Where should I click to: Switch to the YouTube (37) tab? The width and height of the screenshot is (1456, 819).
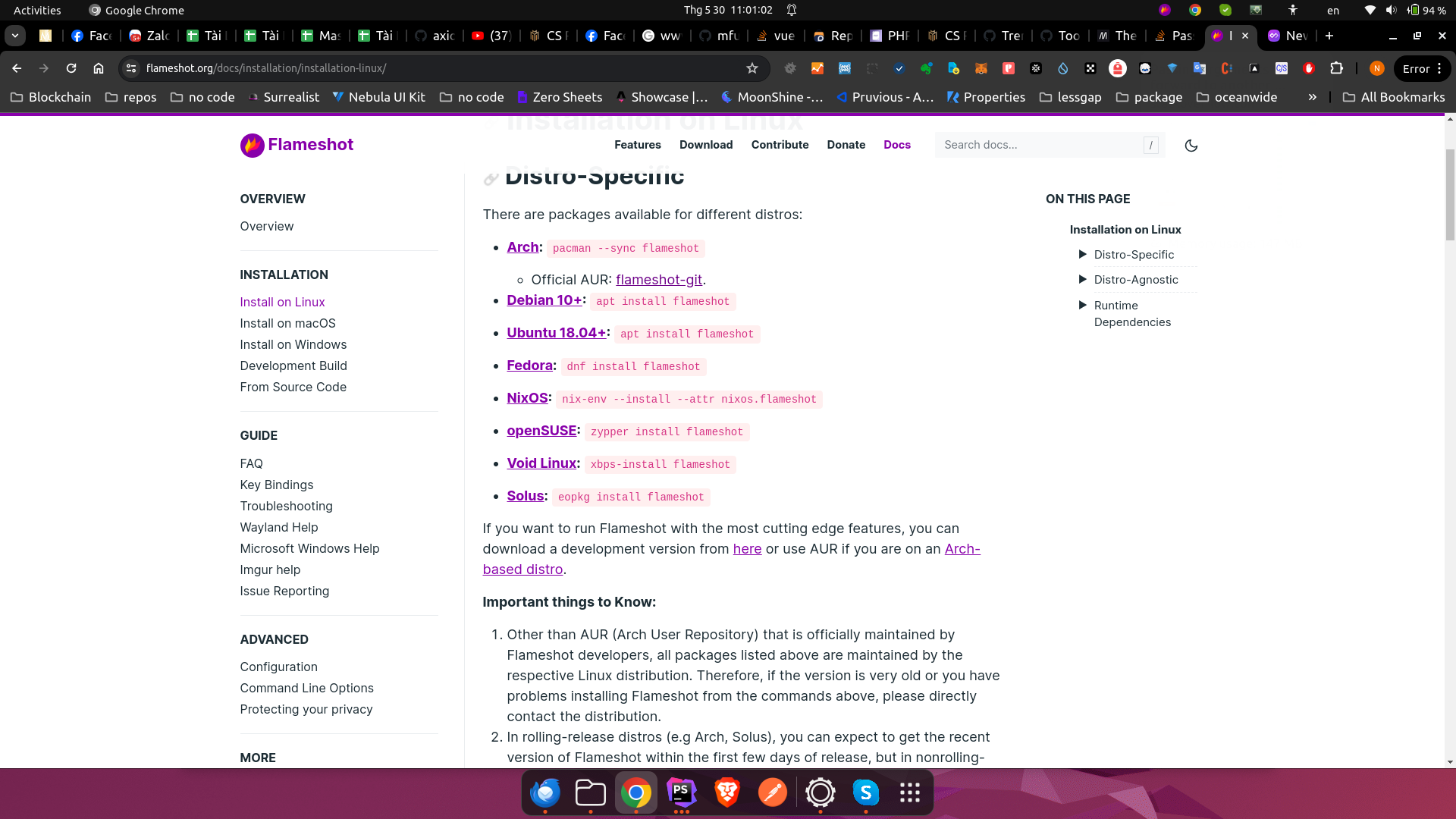491,36
